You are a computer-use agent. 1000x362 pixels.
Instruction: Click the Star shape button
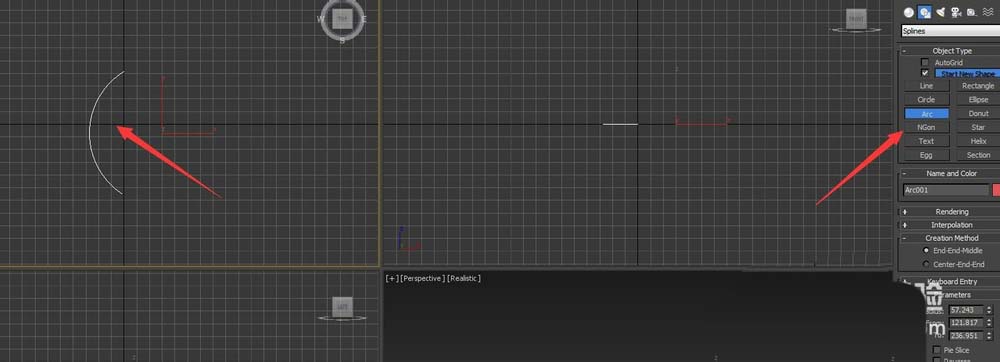tap(977, 127)
